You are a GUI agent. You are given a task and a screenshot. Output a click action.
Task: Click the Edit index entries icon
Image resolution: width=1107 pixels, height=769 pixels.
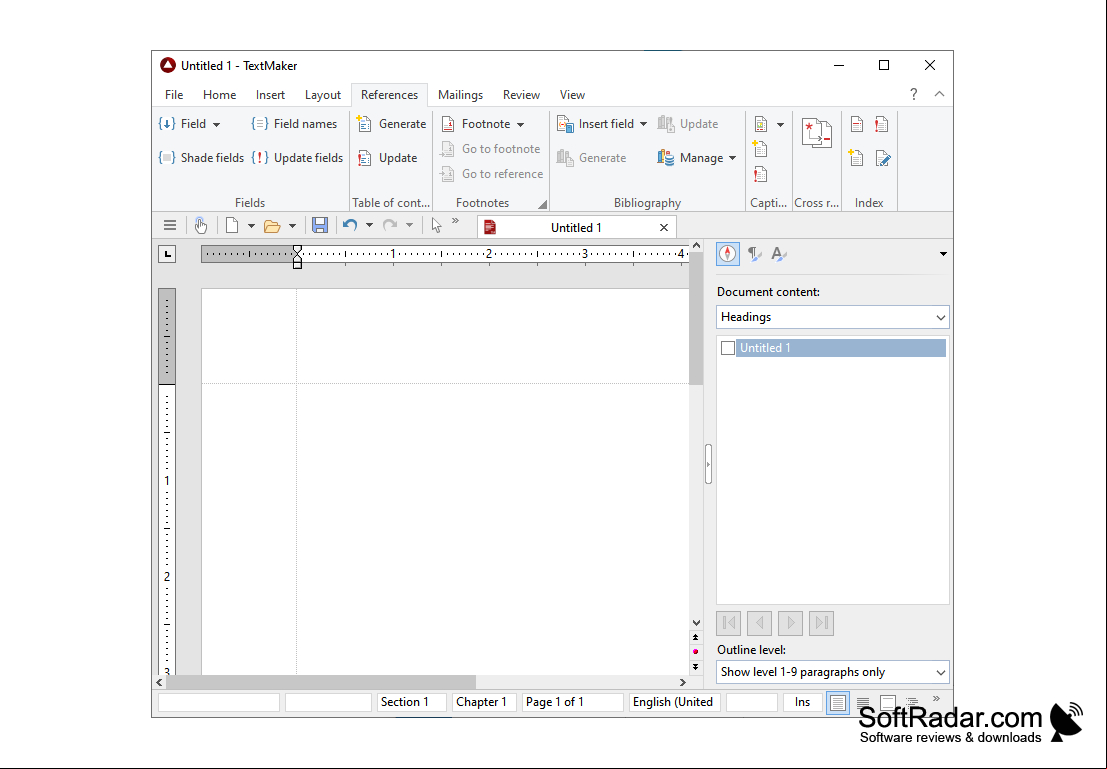882,158
